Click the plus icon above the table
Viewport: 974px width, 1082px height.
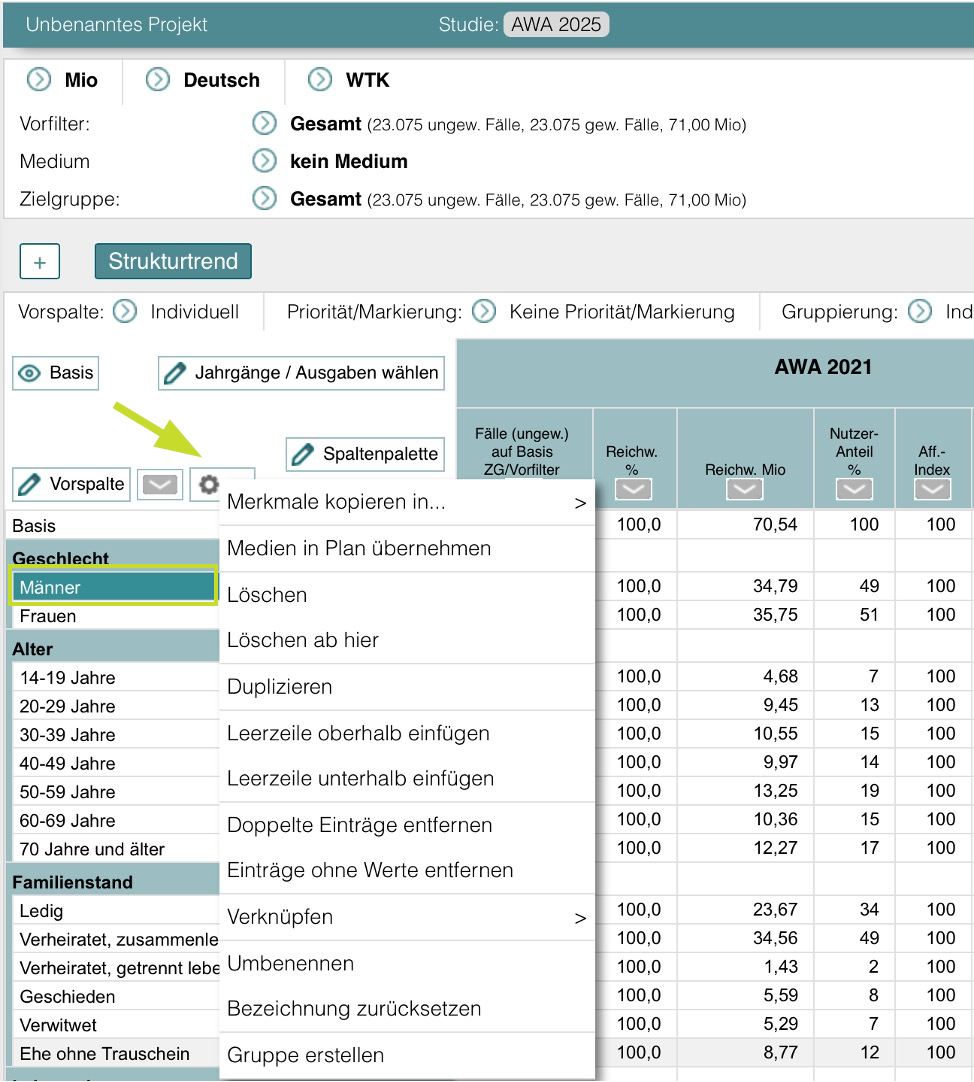click(x=40, y=262)
